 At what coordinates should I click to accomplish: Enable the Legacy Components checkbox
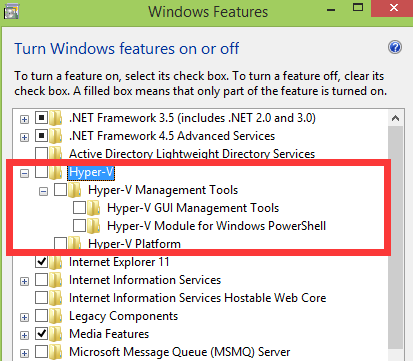click(x=41, y=316)
